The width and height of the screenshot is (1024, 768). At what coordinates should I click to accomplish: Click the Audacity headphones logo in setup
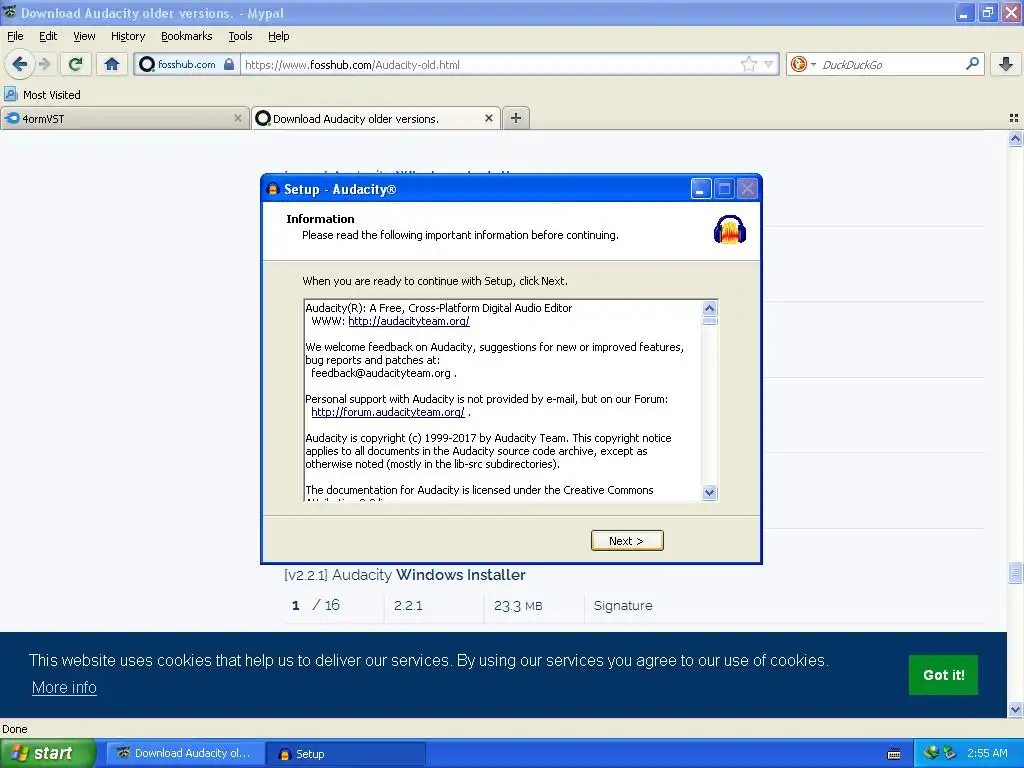(729, 230)
